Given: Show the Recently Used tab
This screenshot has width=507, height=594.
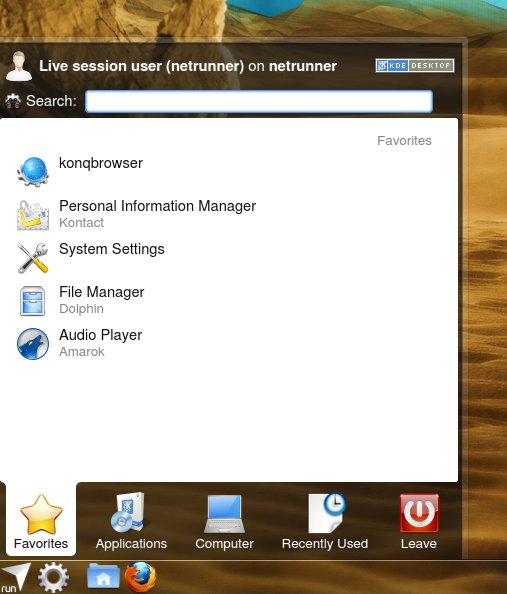Looking at the screenshot, I should pos(325,522).
